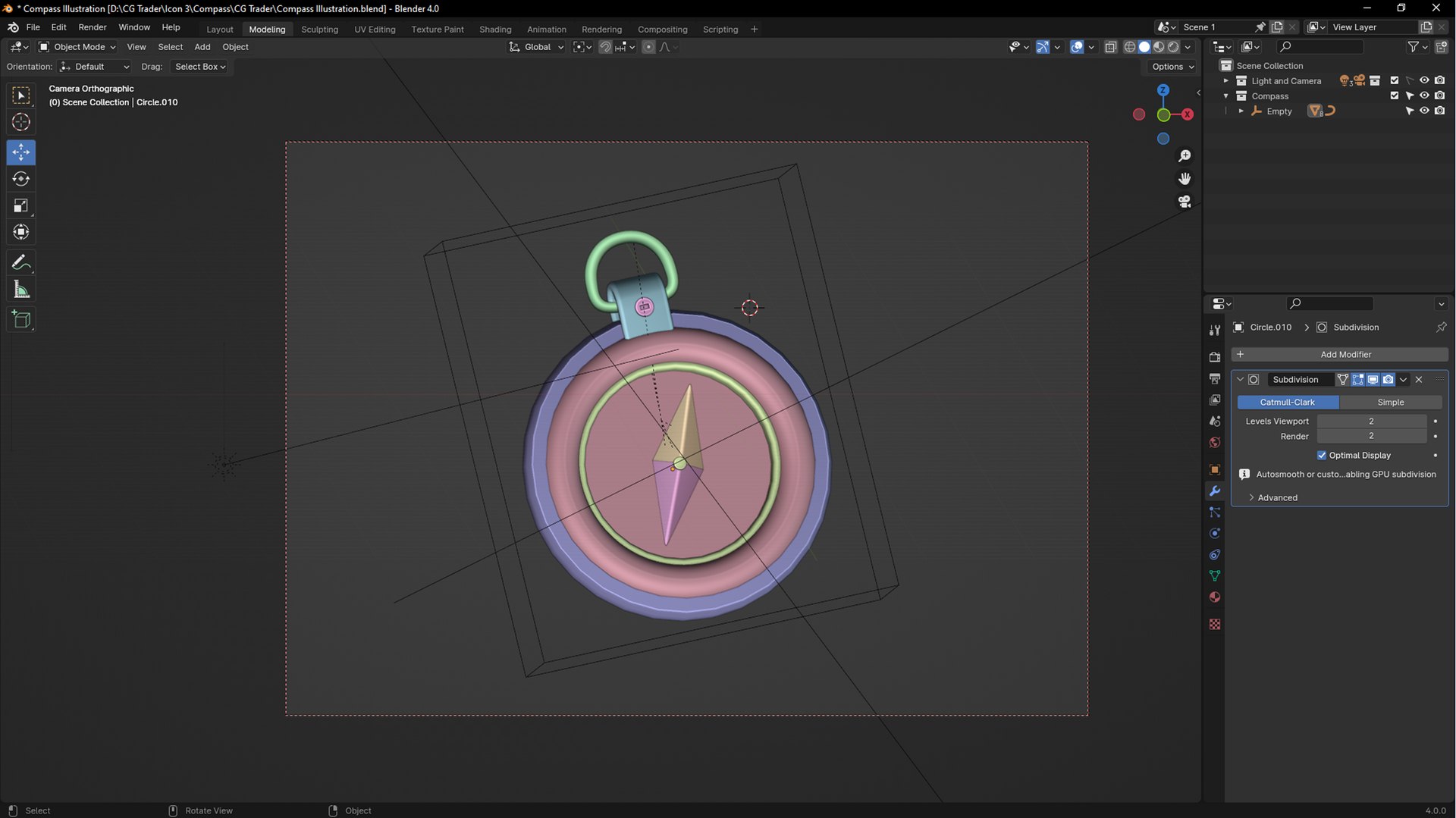
Task: Open the Object Mode dropdown
Action: click(77, 47)
